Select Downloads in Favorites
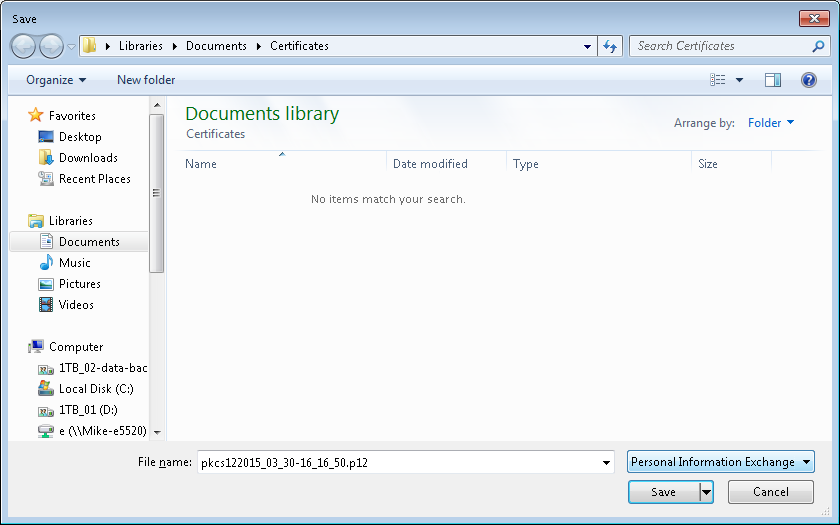840x525 pixels. click(88, 158)
